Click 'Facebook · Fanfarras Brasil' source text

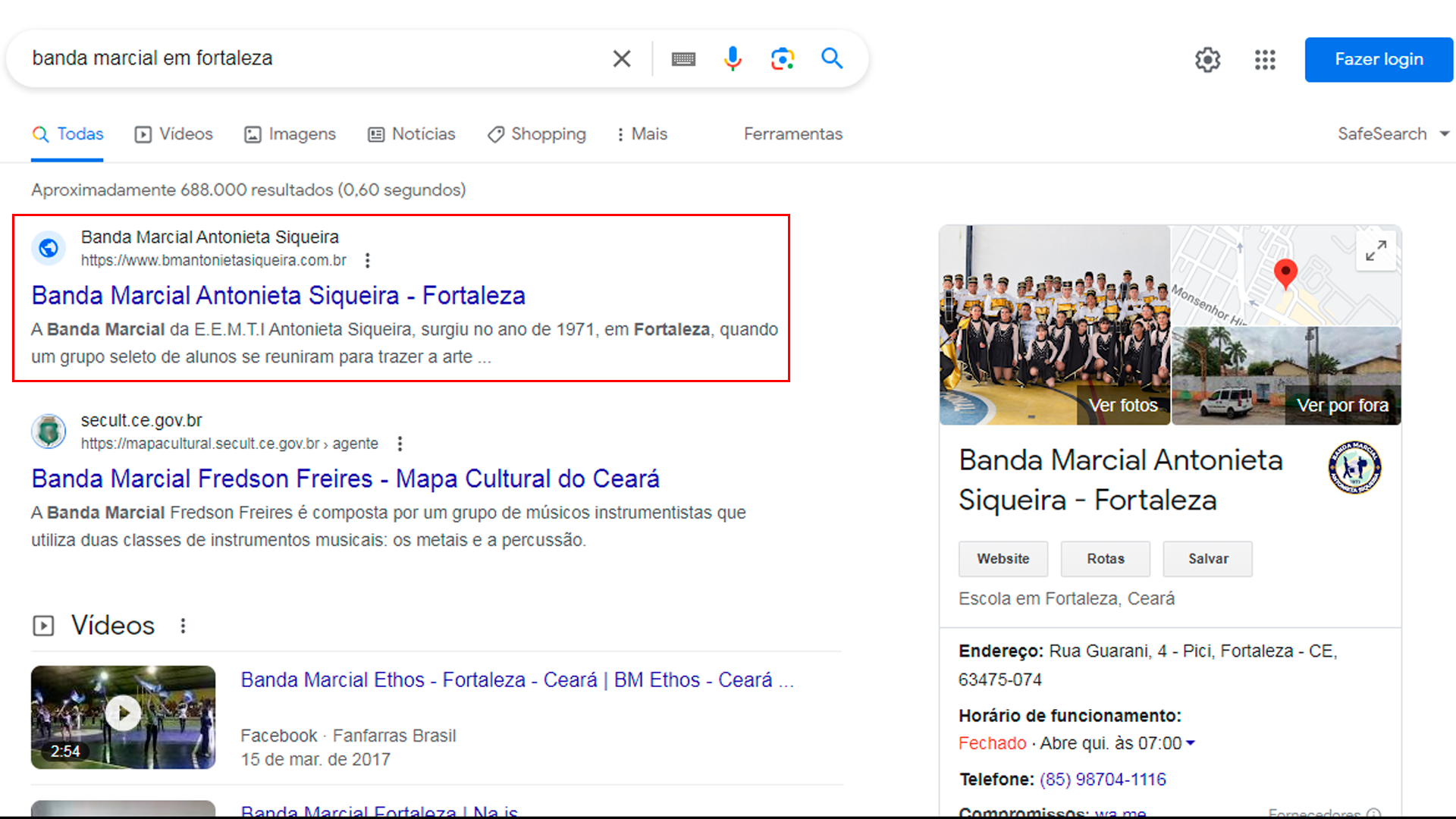click(348, 736)
